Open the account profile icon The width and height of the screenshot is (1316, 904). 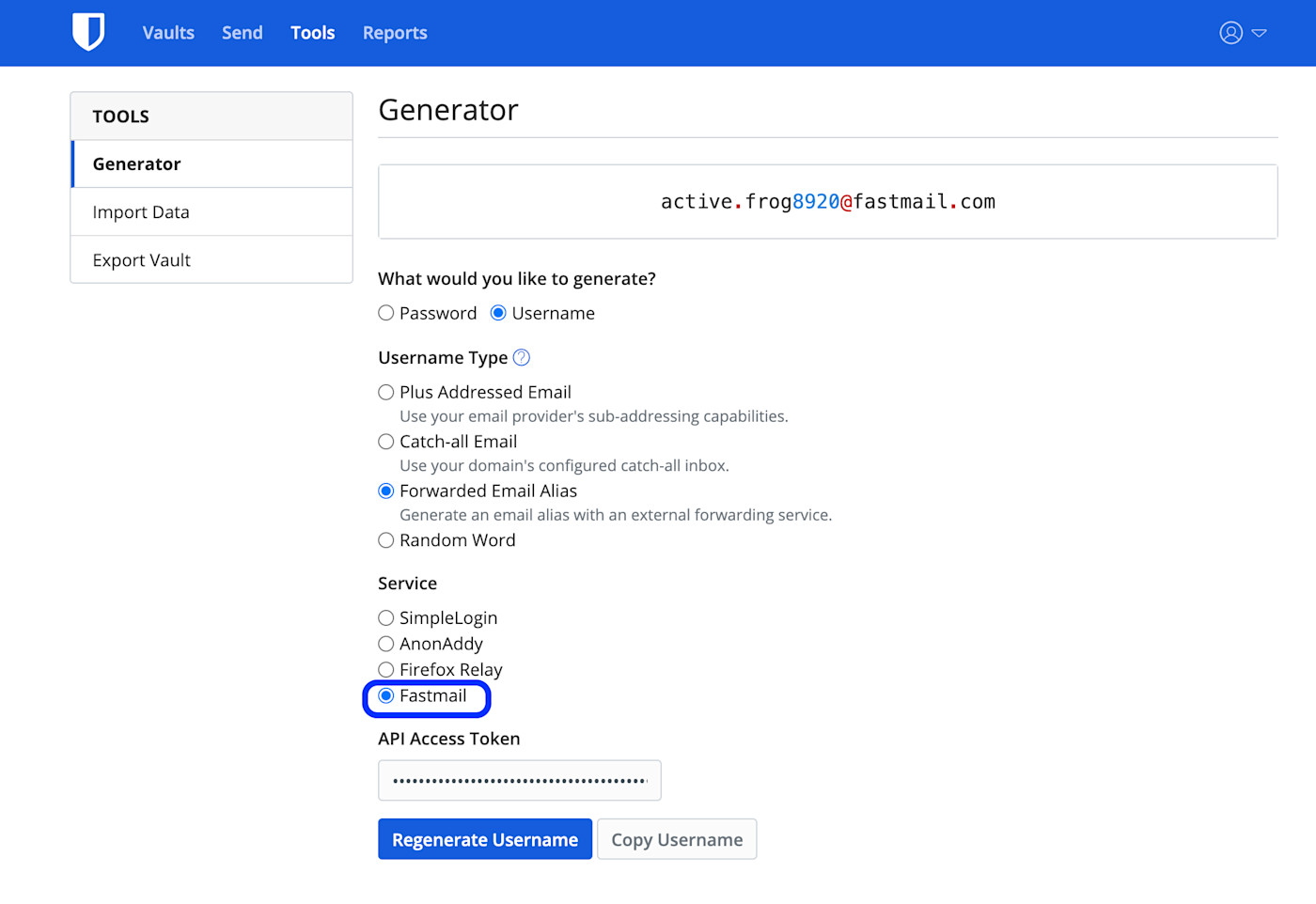click(1230, 32)
